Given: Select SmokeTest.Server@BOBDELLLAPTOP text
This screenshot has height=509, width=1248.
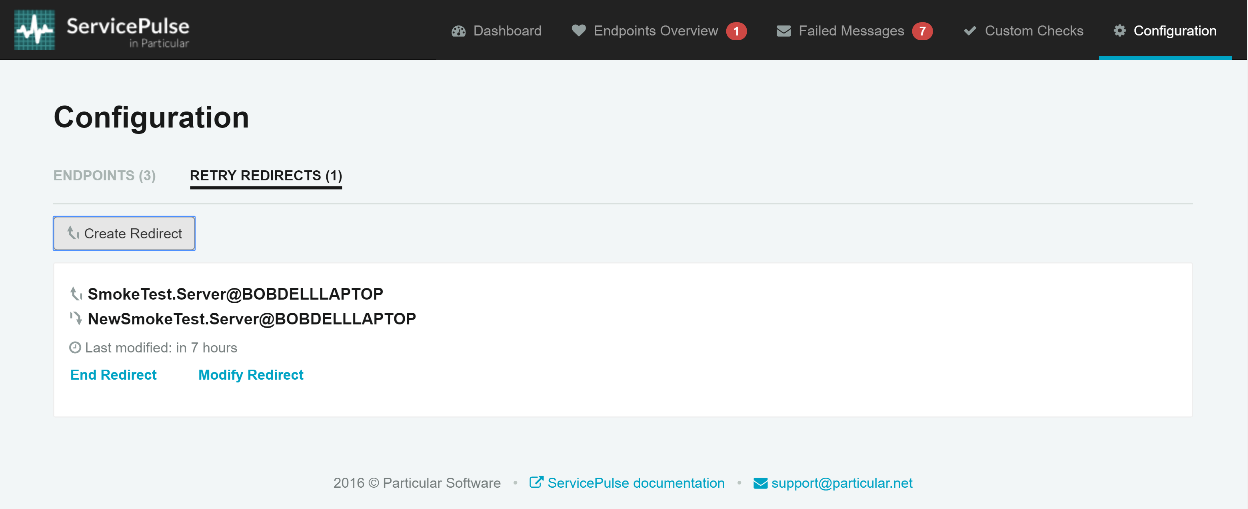Looking at the screenshot, I should (x=236, y=294).
